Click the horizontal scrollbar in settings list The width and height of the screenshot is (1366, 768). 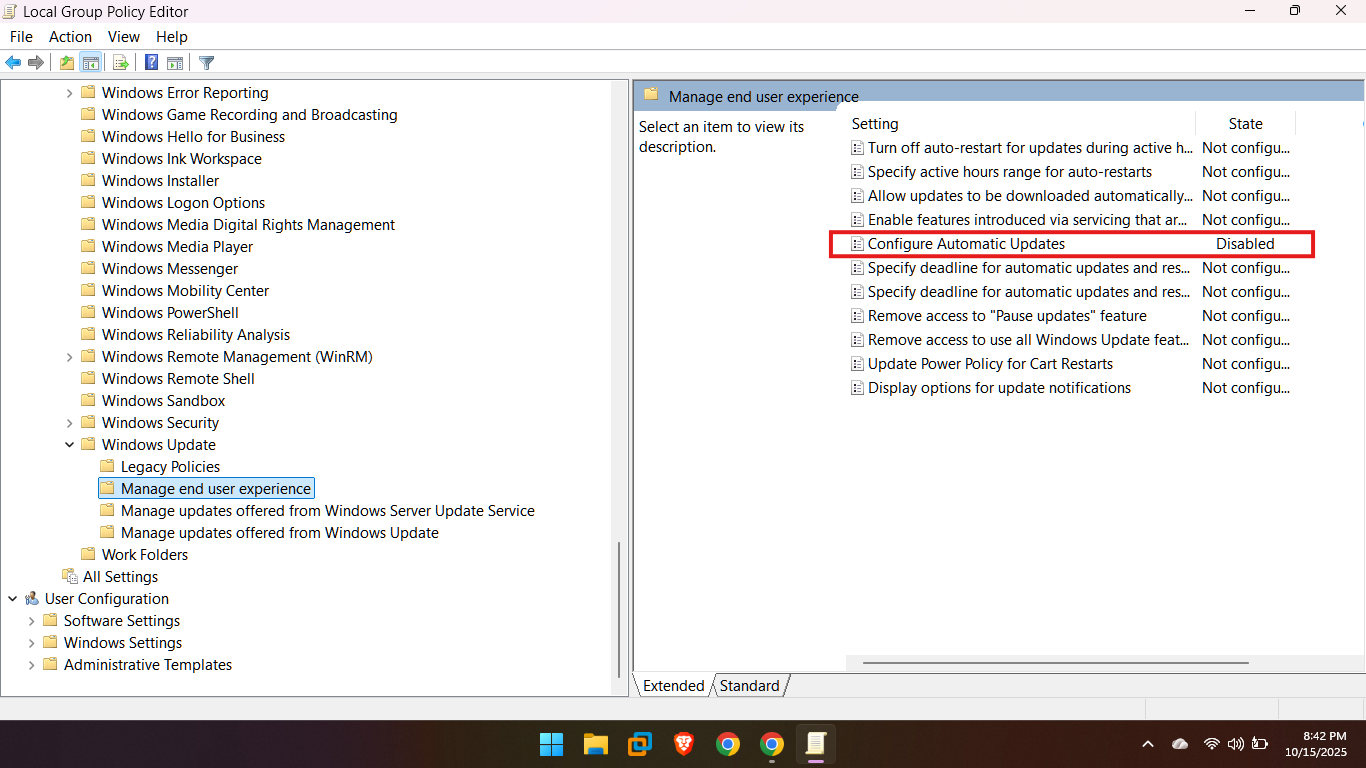1055,663
